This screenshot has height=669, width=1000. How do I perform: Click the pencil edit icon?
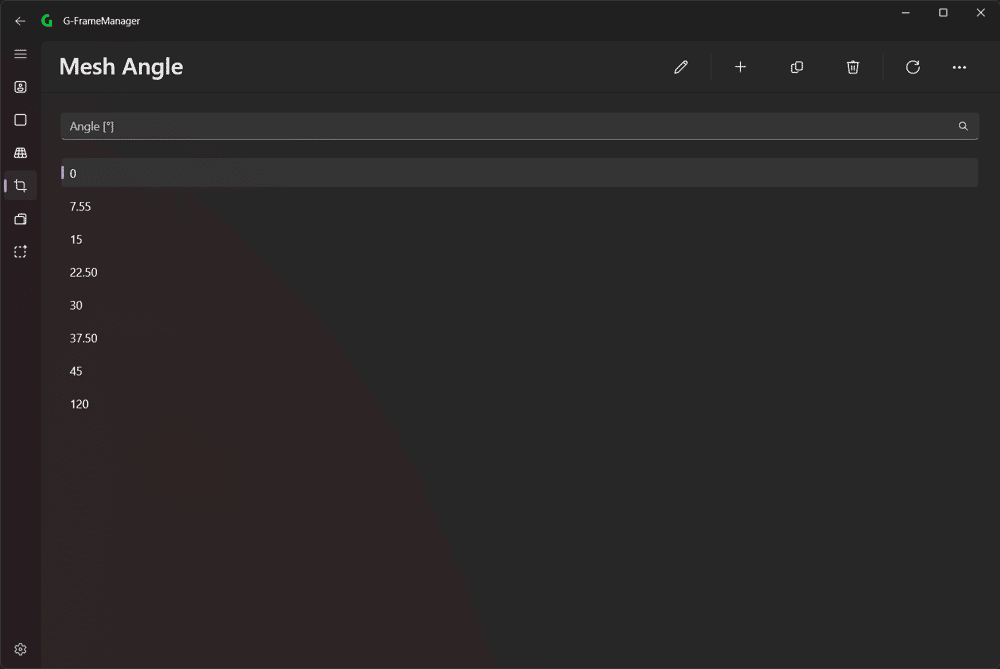pos(681,67)
